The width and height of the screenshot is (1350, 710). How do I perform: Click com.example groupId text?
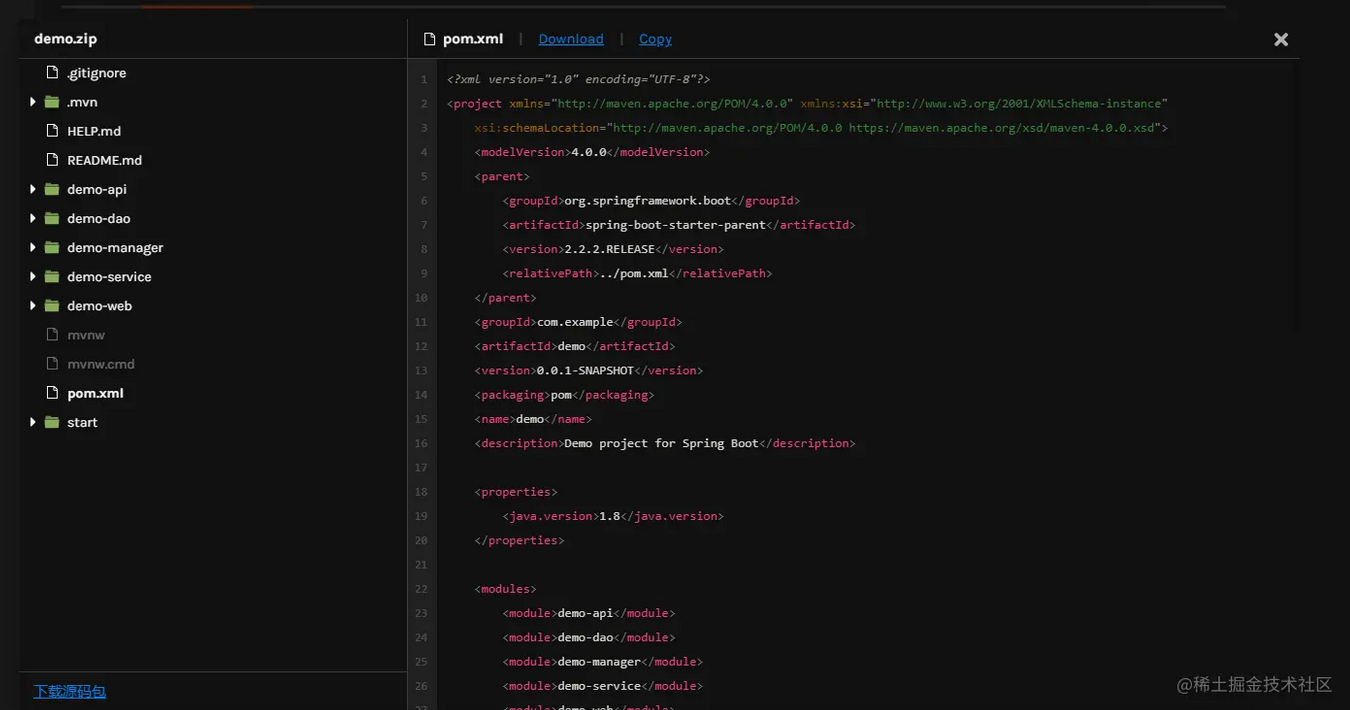point(574,322)
